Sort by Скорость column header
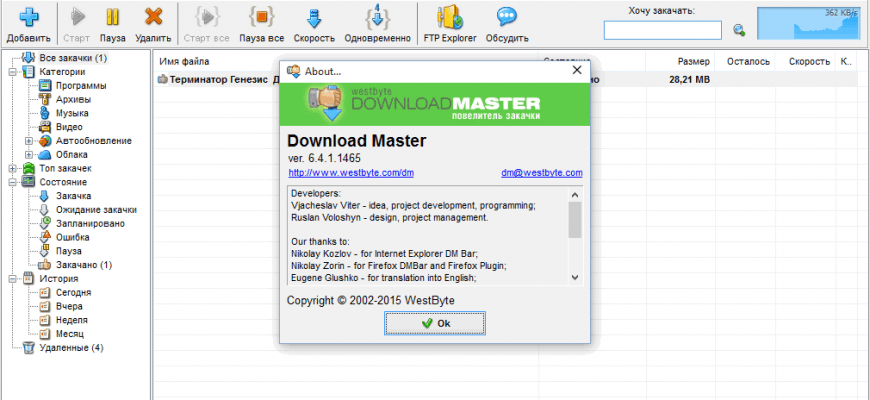 (810, 62)
